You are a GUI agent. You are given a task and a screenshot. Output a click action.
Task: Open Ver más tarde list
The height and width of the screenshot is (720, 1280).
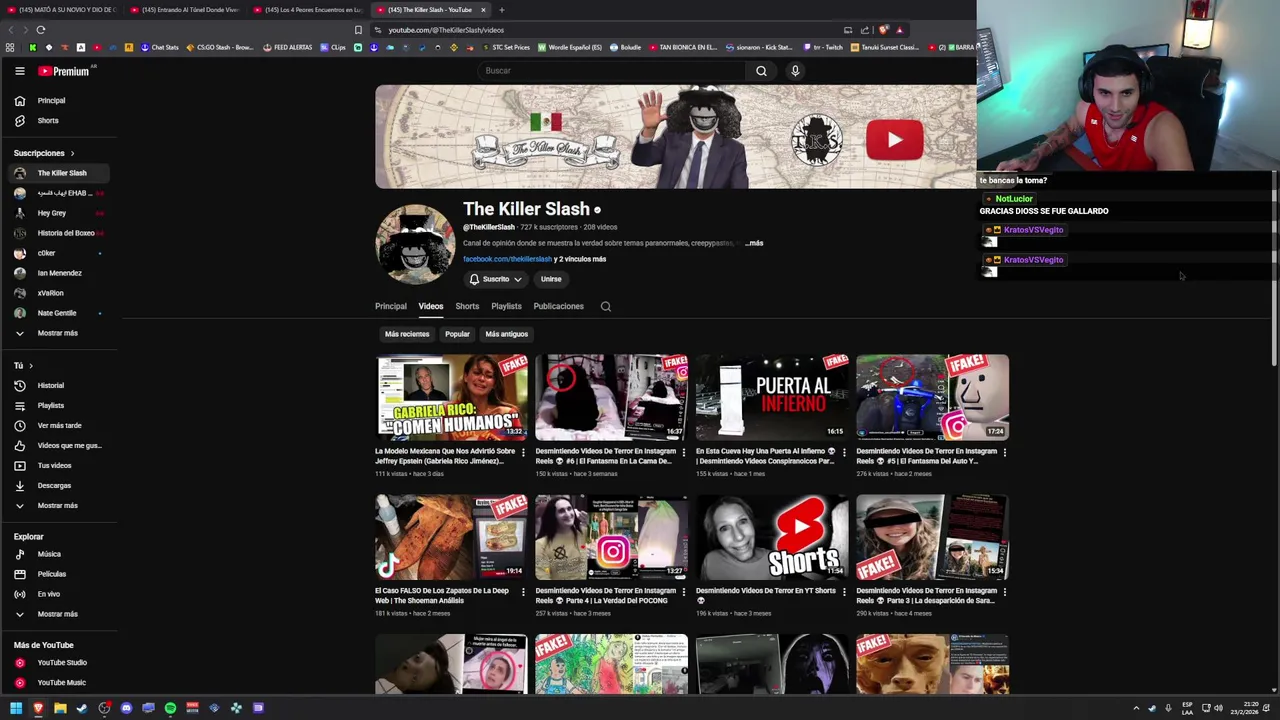click(x=60, y=425)
